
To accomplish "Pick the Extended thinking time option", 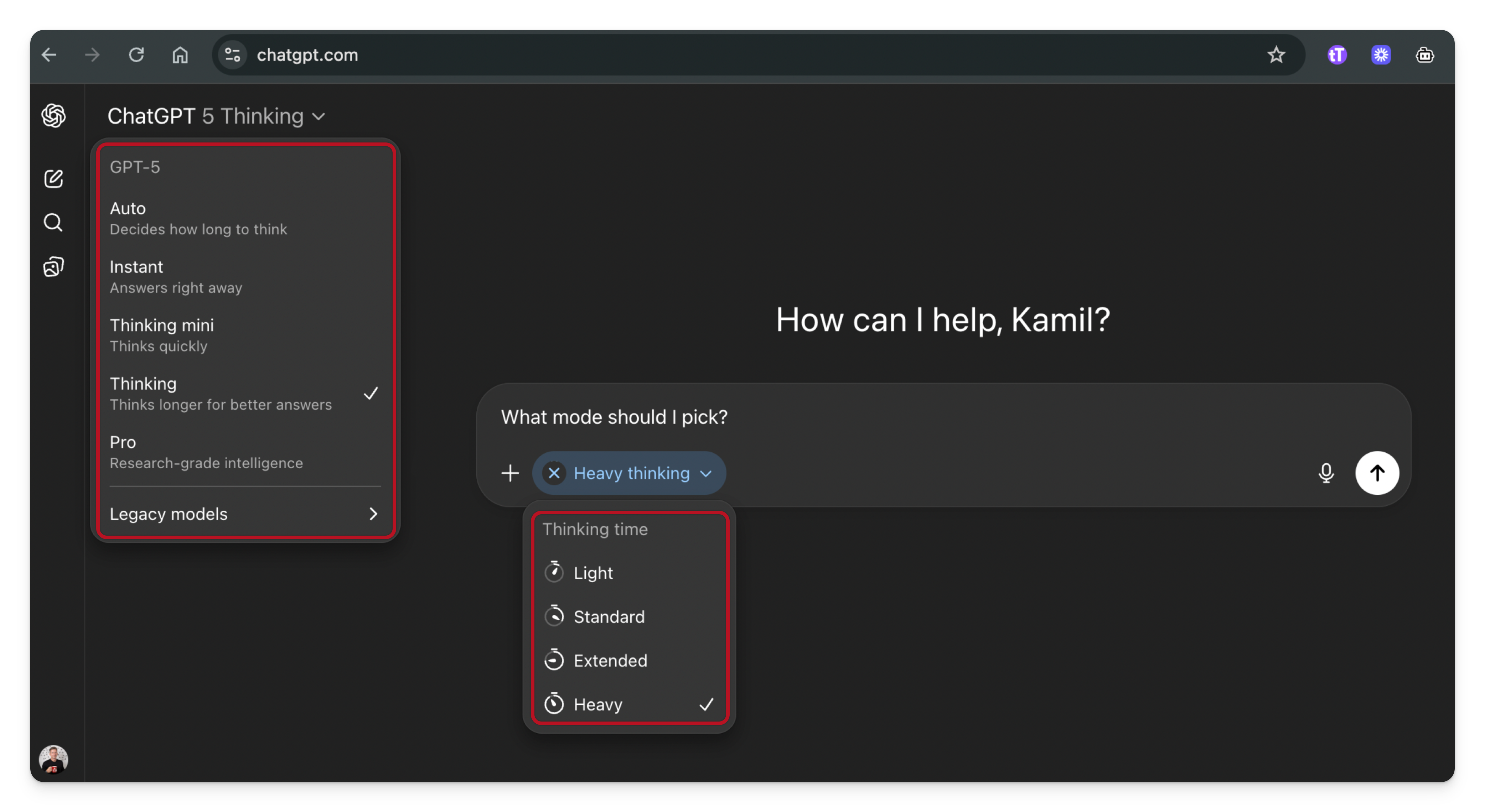I will coord(610,660).
